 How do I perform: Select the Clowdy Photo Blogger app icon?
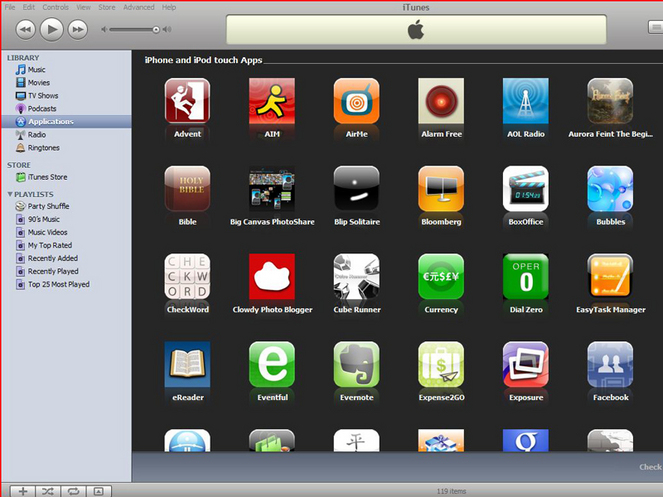[x=272, y=277]
